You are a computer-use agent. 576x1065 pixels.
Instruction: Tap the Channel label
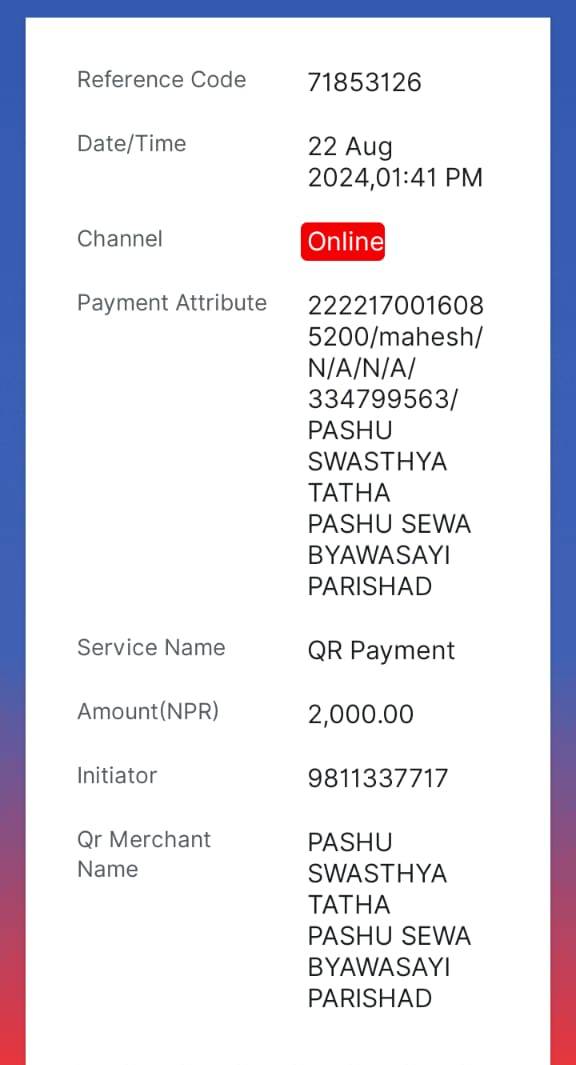click(120, 239)
